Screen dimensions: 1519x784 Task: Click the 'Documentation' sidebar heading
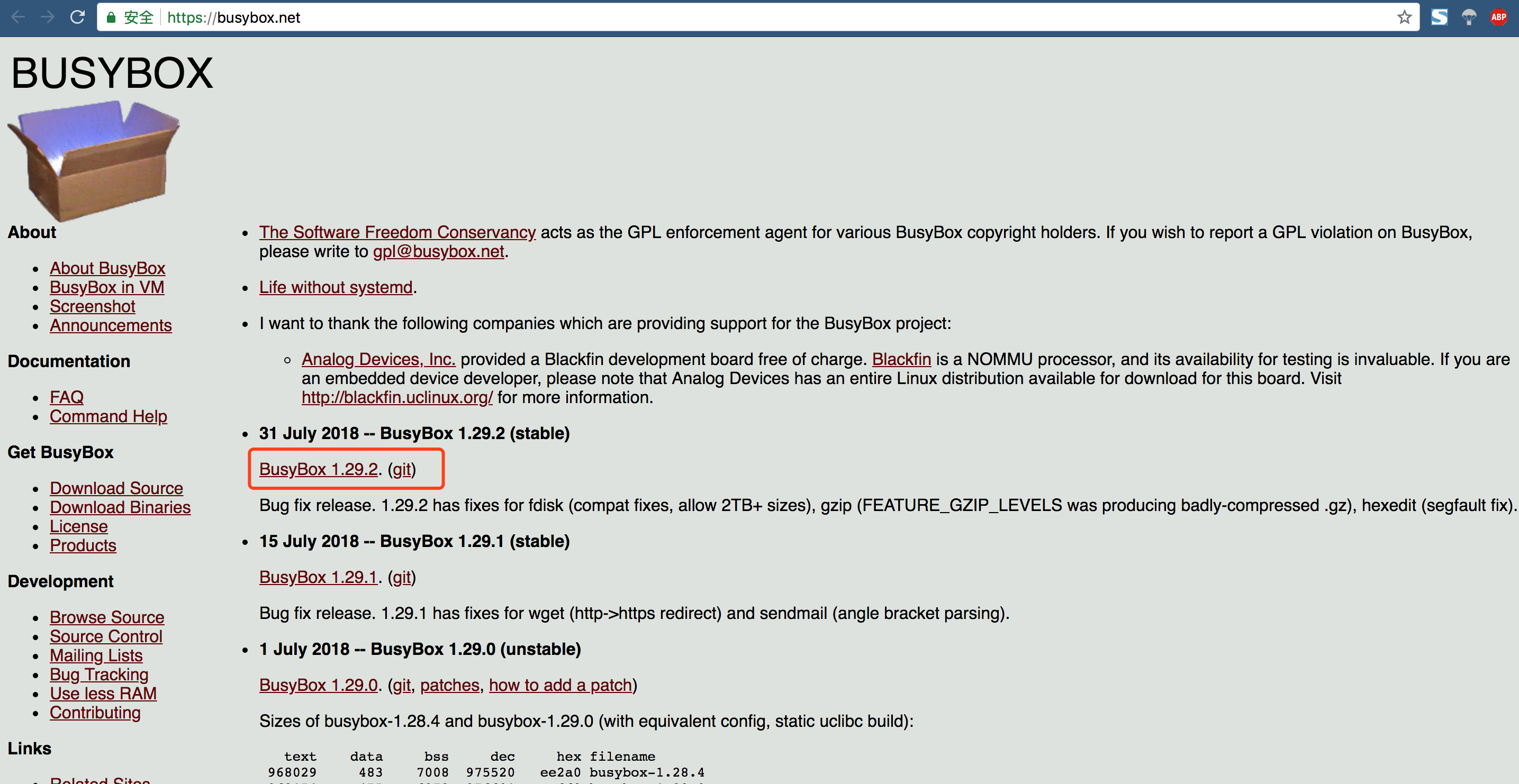(69, 361)
